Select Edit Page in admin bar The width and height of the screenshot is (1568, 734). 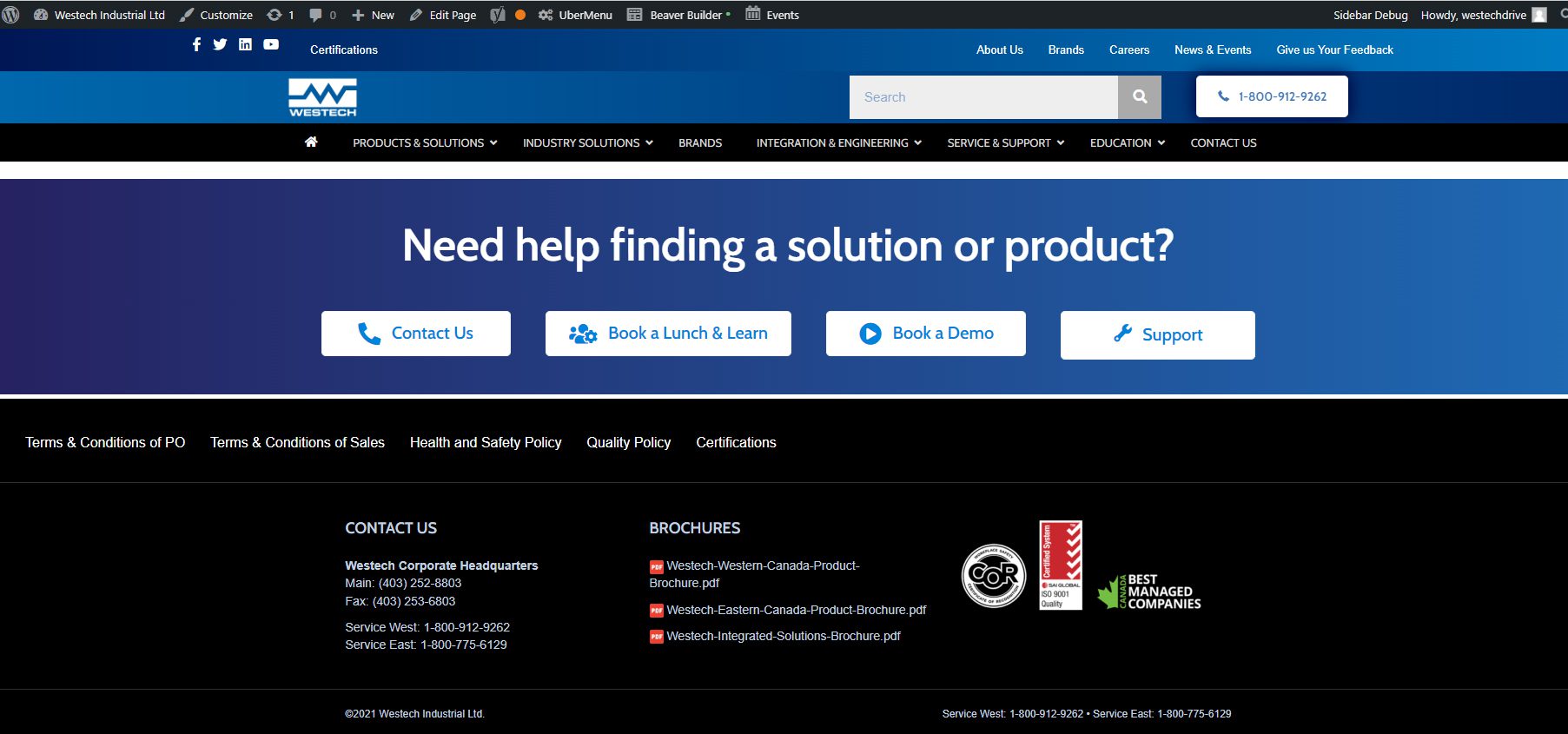(443, 15)
